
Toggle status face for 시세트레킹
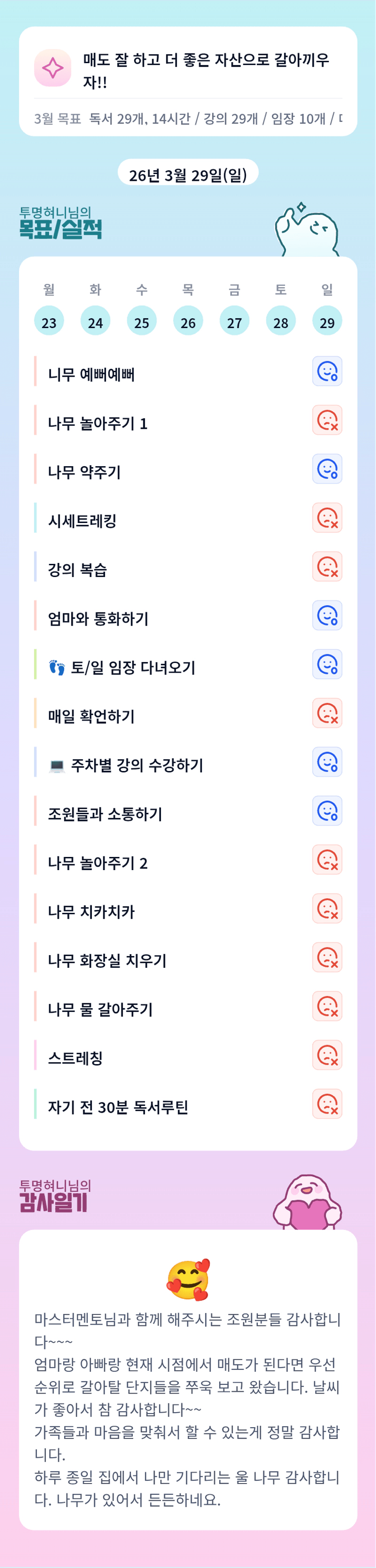[x=326, y=518]
